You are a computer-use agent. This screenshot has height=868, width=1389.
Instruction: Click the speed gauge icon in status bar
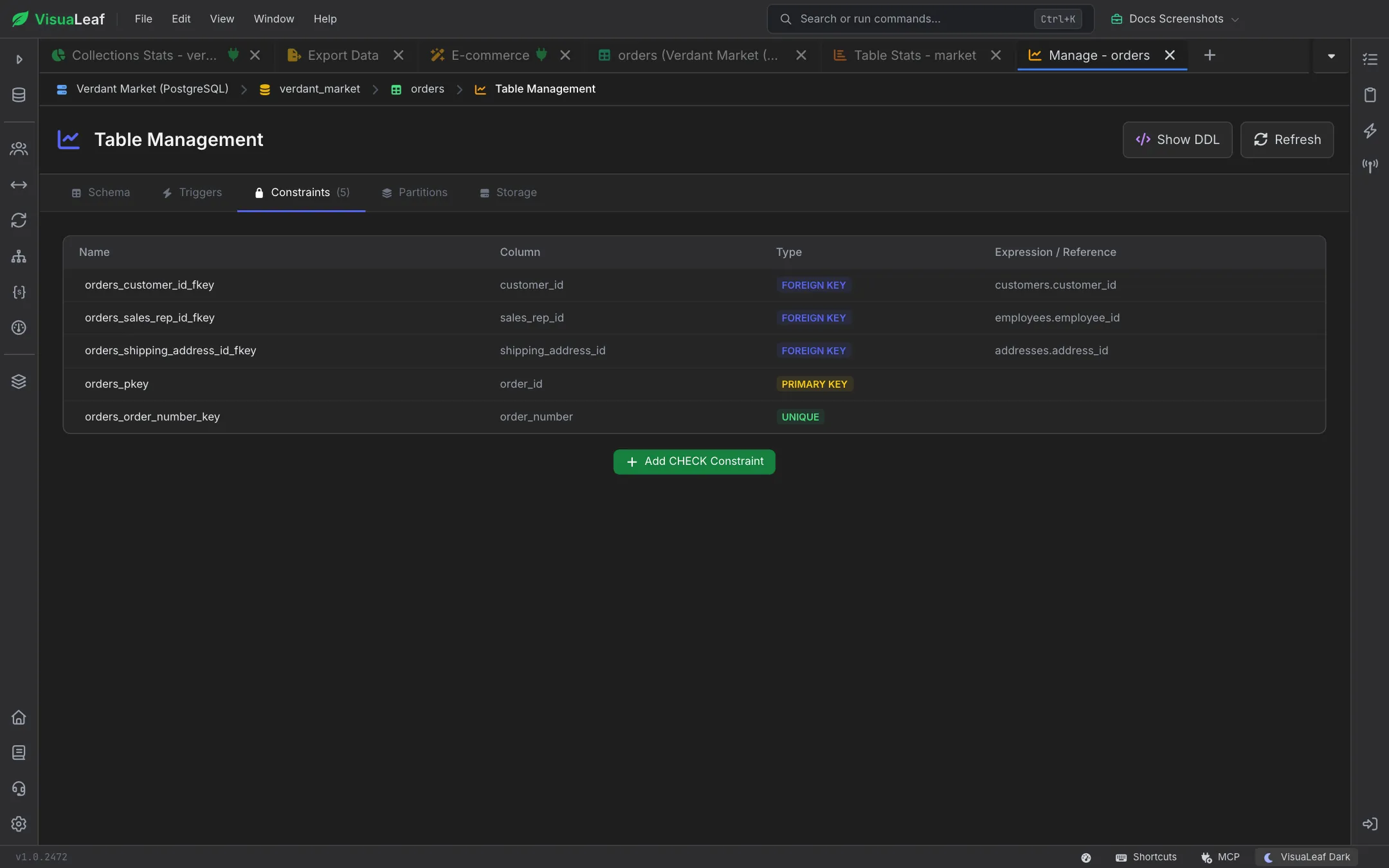coord(1086,858)
